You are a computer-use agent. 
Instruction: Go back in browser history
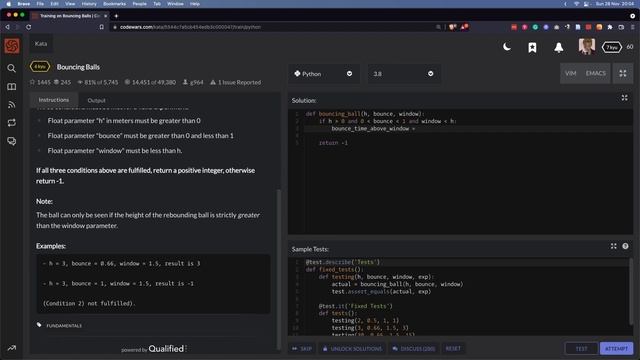click(x=7, y=27)
